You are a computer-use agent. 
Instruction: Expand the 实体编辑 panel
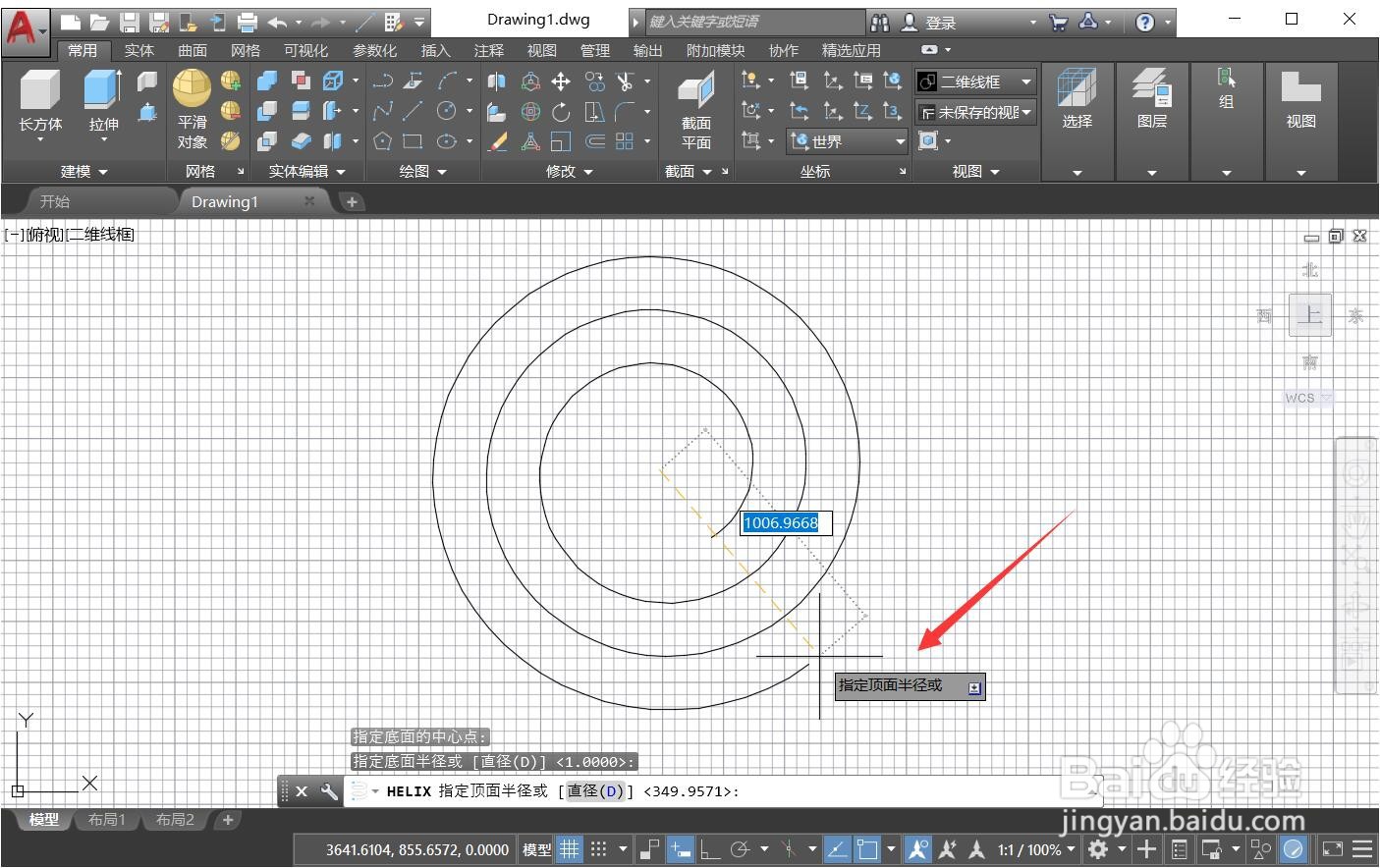click(307, 171)
